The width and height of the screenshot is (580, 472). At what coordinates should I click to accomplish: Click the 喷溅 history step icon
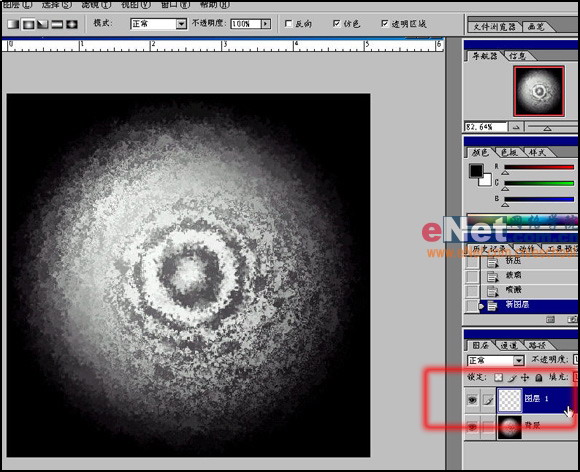click(492, 291)
